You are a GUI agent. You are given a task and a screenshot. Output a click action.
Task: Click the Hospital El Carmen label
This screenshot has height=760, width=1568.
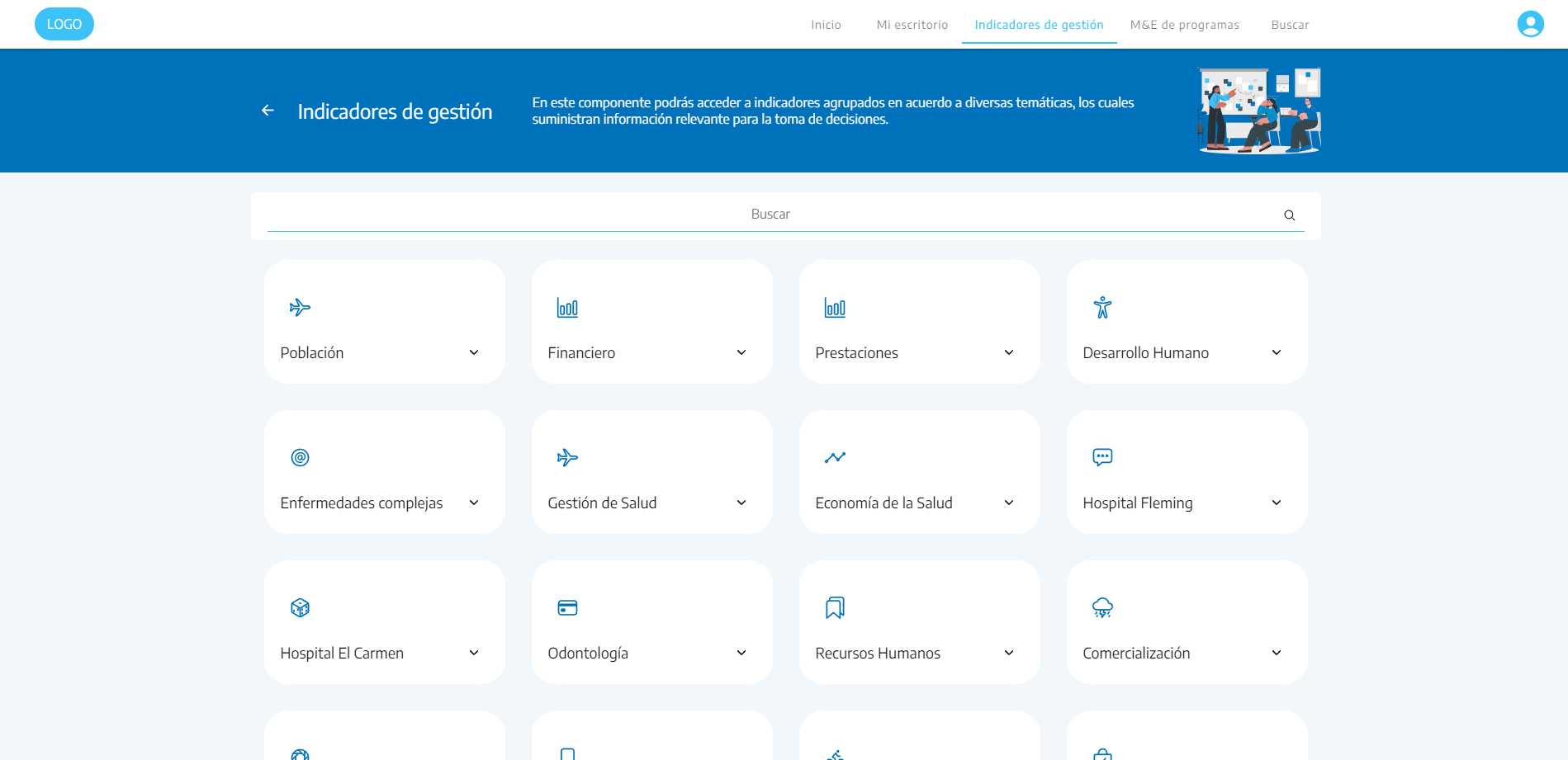coord(342,654)
